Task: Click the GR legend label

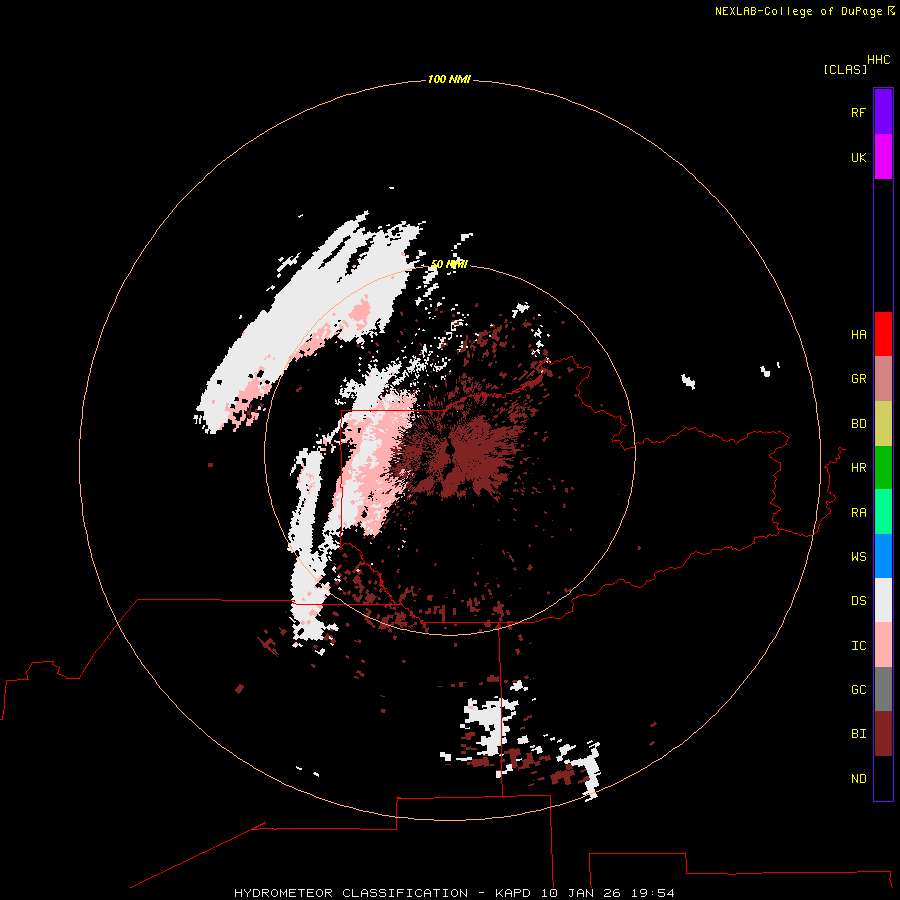Action: coord(858,379)
